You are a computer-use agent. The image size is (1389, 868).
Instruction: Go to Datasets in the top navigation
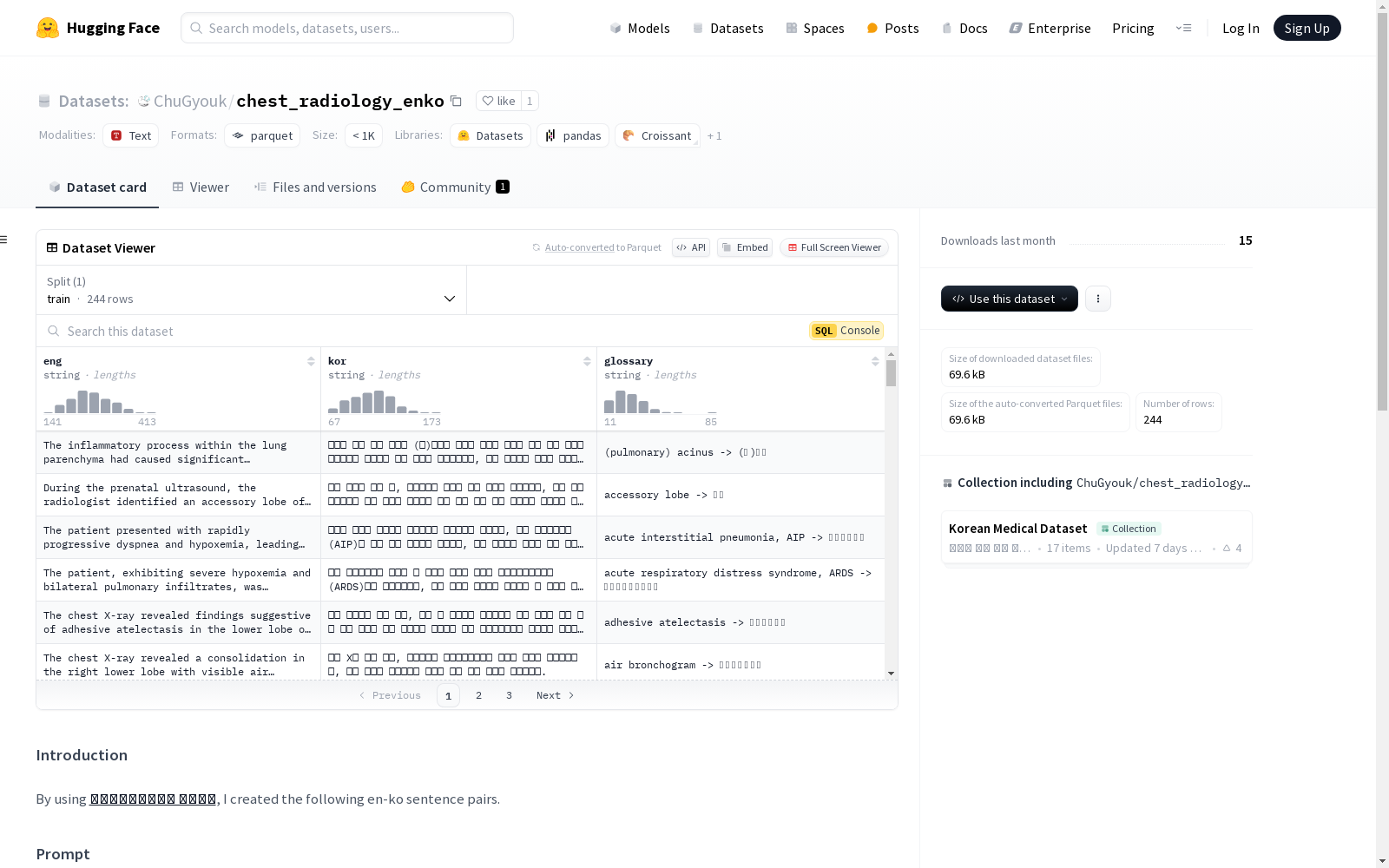[x=727, y=28]
